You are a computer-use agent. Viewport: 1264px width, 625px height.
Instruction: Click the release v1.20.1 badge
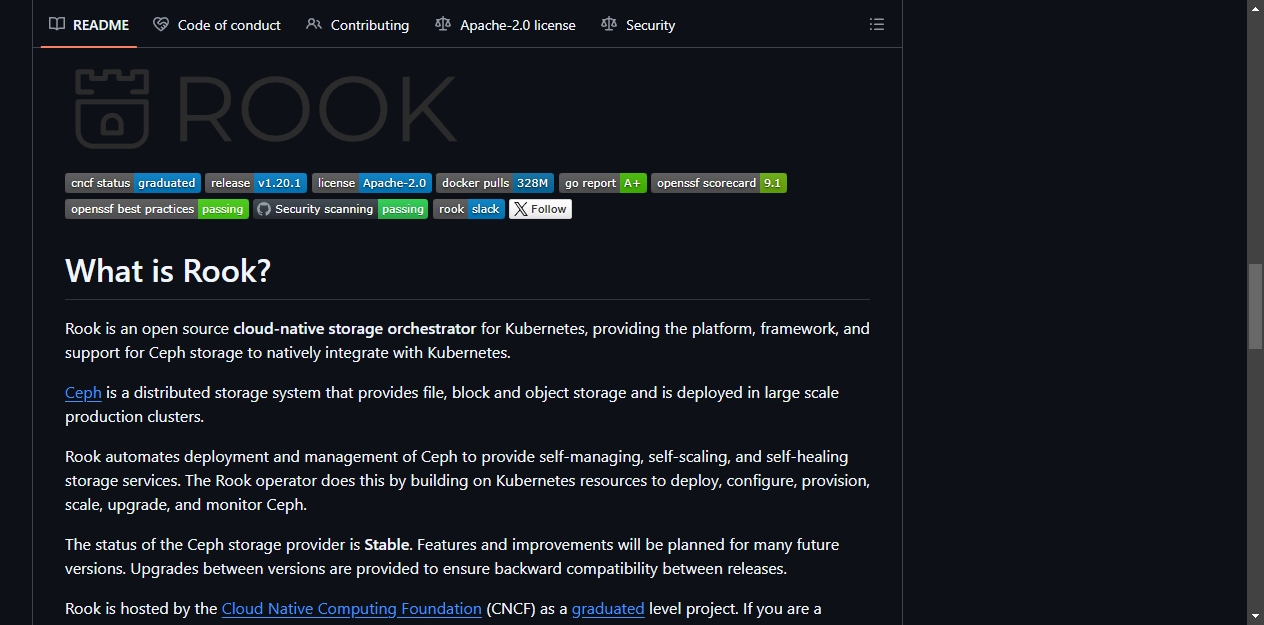coord(256,183)
